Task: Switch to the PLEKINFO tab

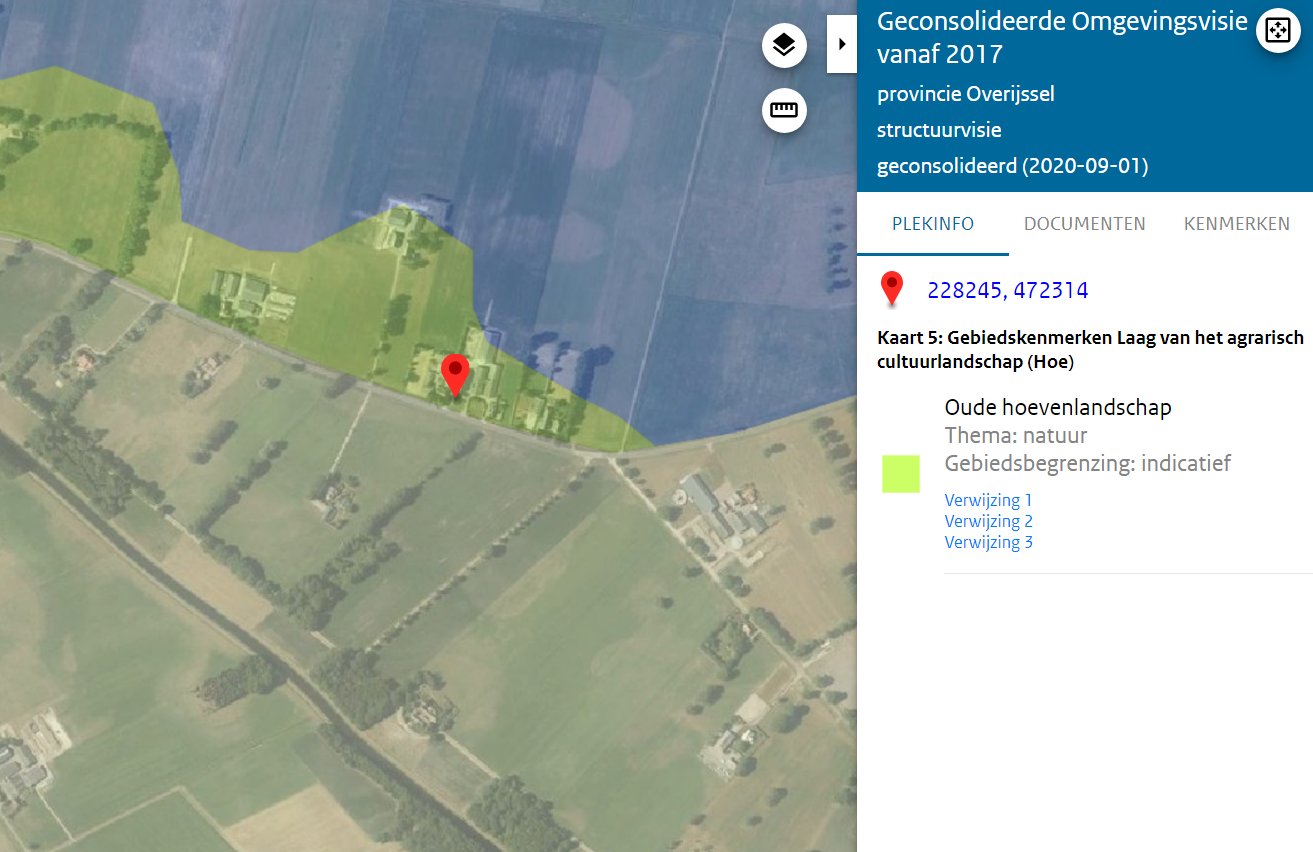Action: coord(933,224)
